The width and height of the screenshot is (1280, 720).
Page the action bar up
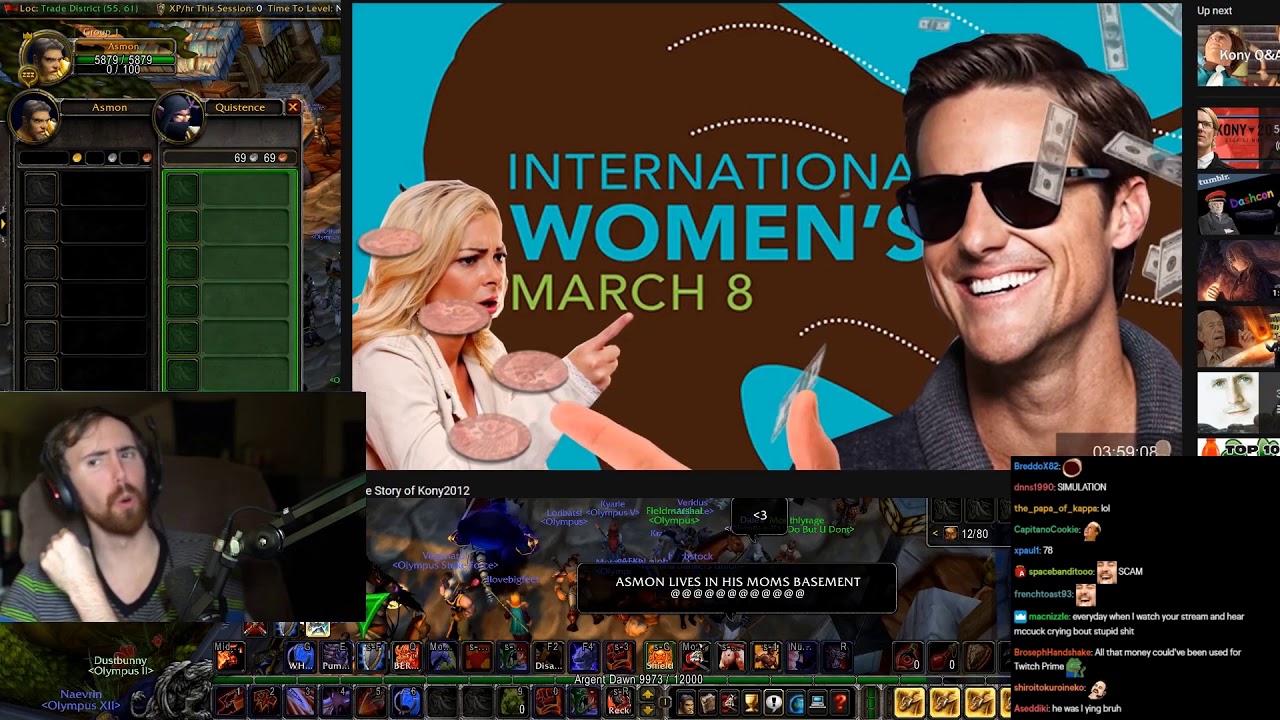pos(647,694)
